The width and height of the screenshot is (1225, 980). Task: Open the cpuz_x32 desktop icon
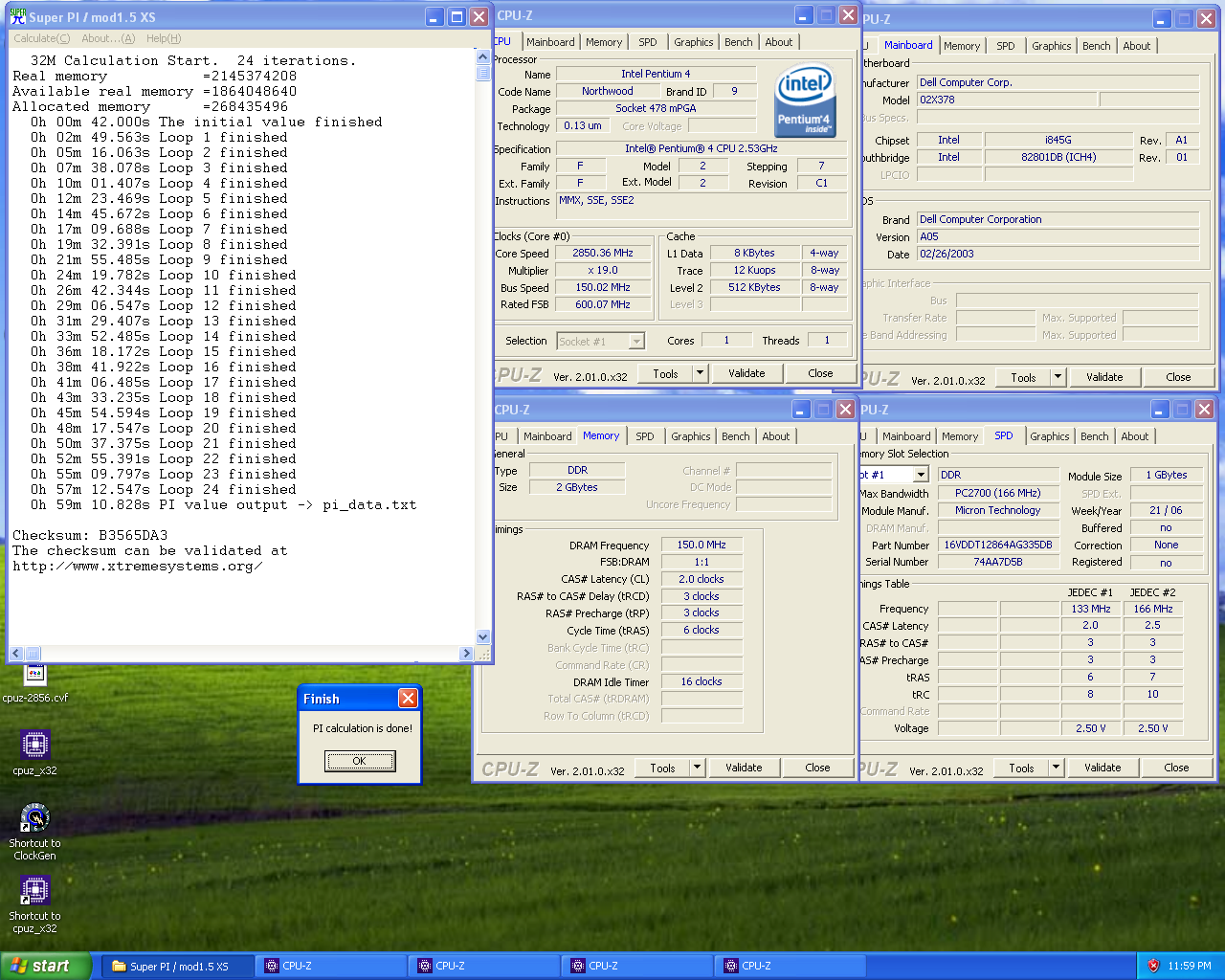(x=34, y=752)
